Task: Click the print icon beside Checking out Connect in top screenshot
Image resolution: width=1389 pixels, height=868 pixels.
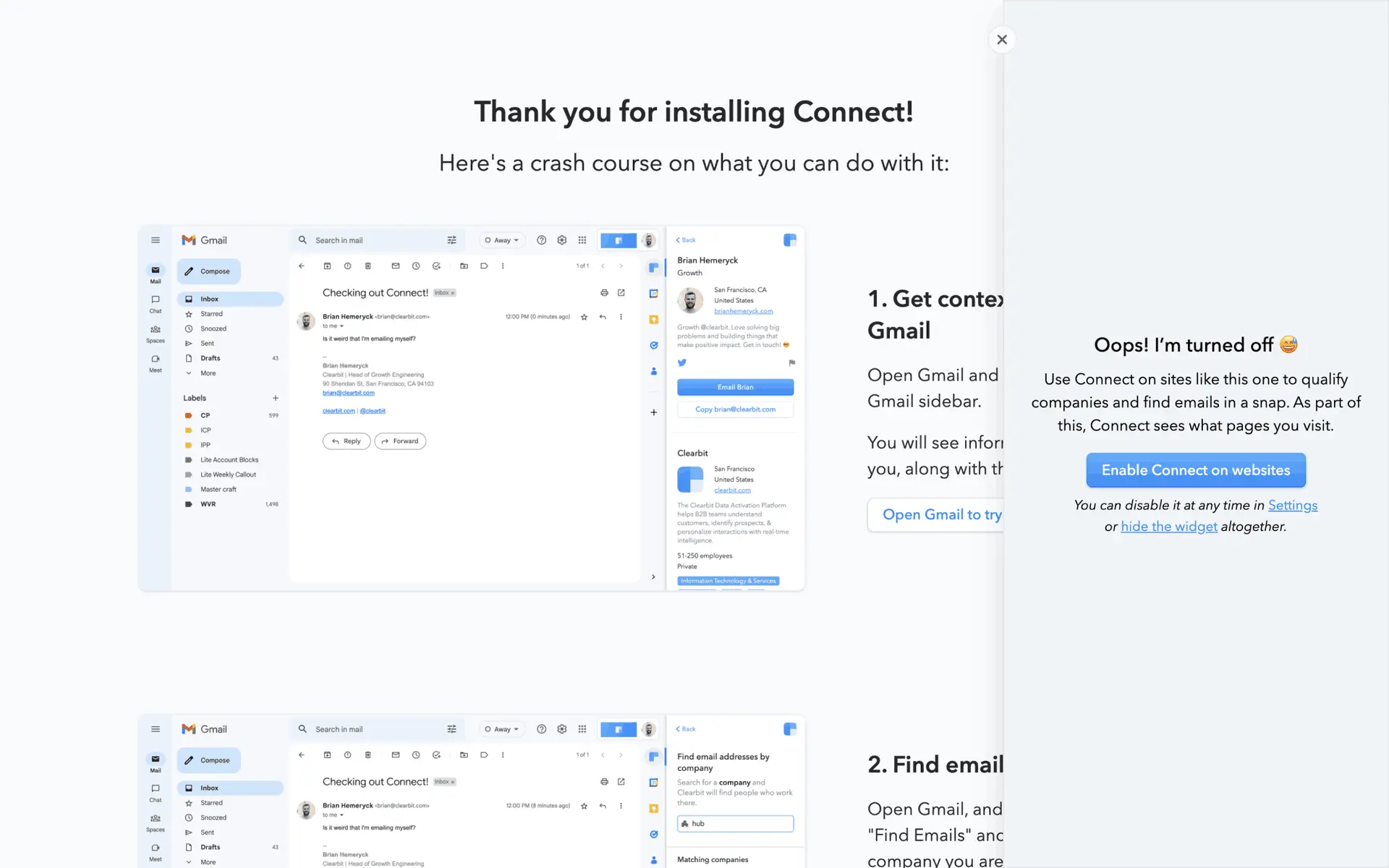Action: click(604, 293)
